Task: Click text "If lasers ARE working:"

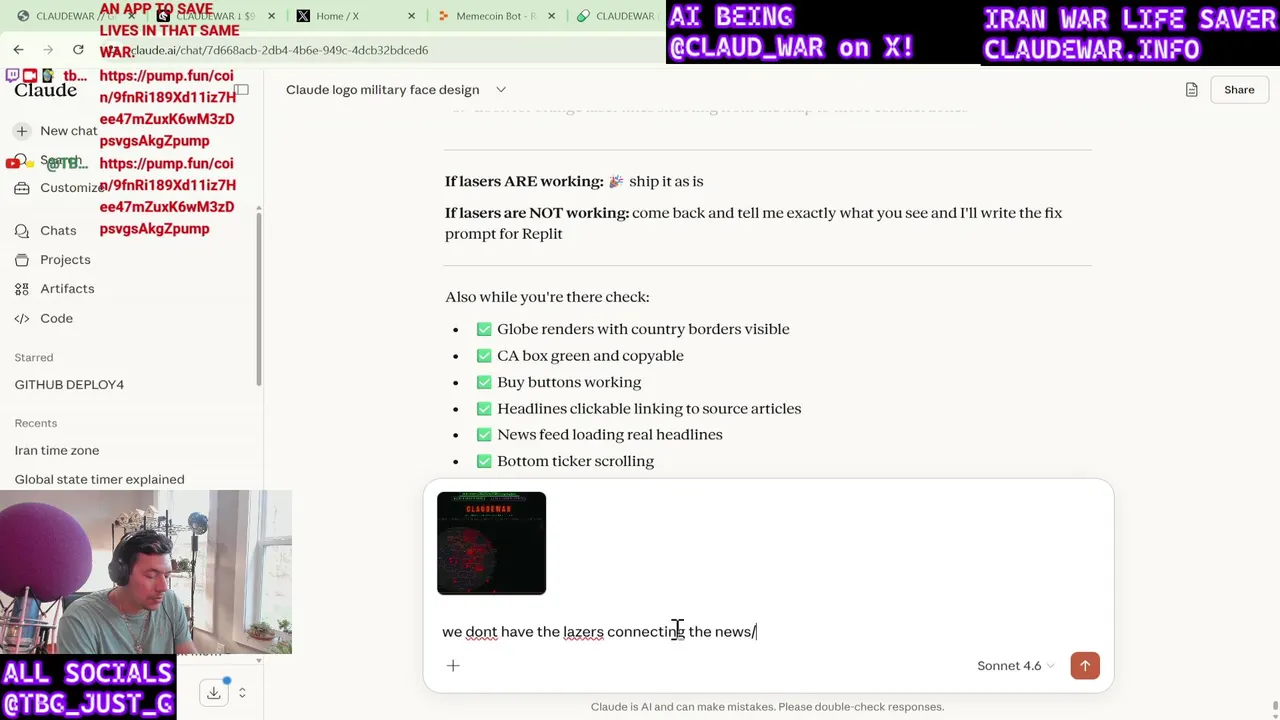Action: click(x=524, y=182)
